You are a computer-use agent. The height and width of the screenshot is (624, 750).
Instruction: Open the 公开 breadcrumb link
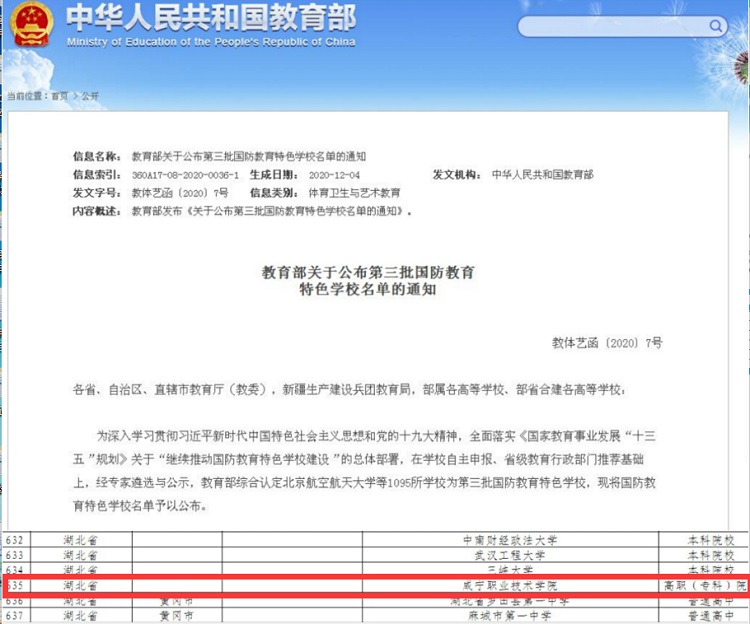pyautogui.click(x=90, y=96)
